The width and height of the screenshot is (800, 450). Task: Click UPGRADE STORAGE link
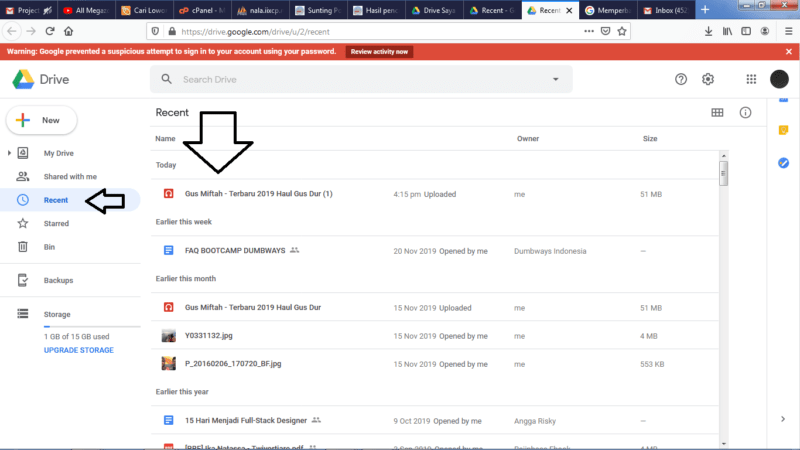[79, 350]
